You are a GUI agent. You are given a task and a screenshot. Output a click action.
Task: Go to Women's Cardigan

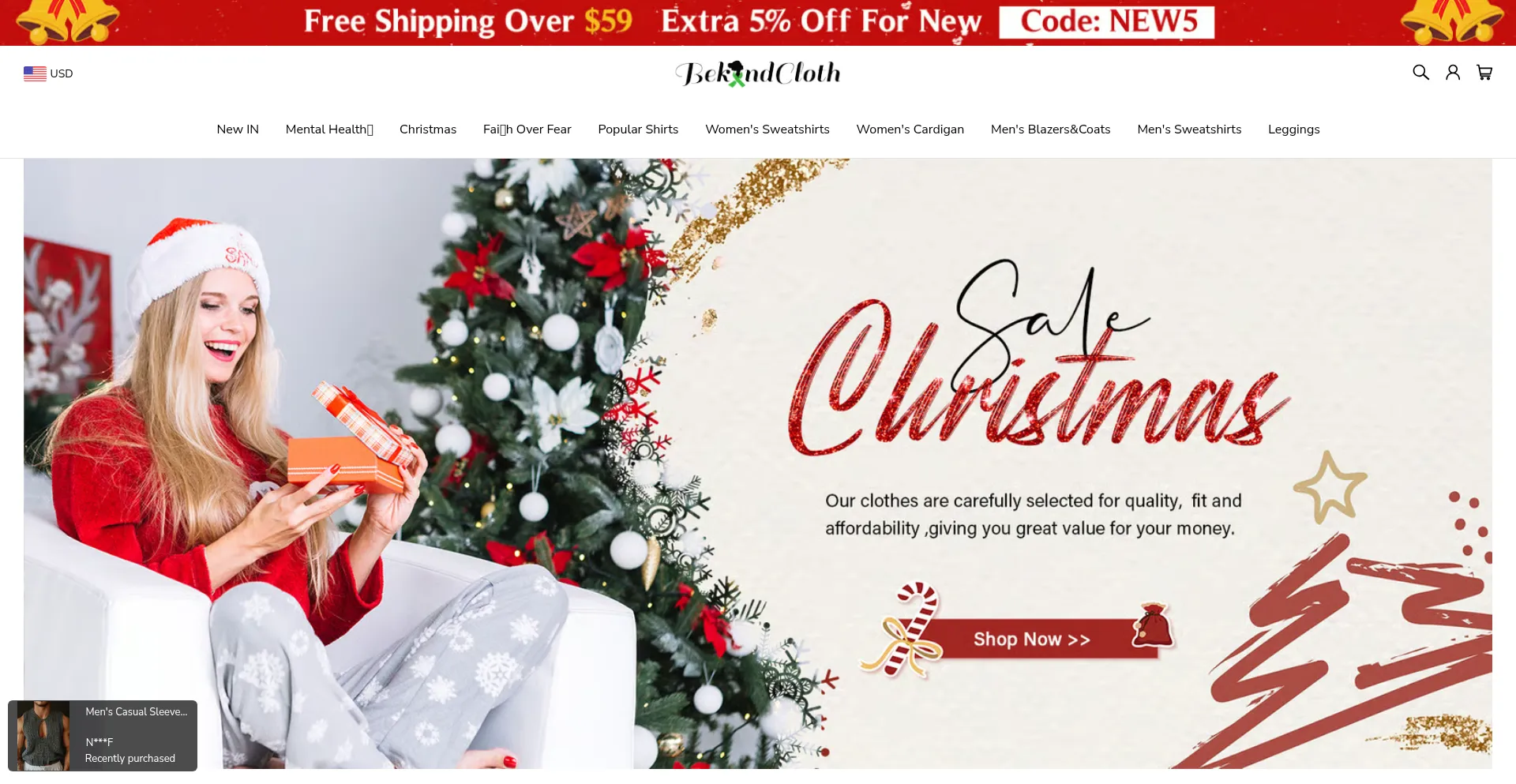(x=910, y=129)
